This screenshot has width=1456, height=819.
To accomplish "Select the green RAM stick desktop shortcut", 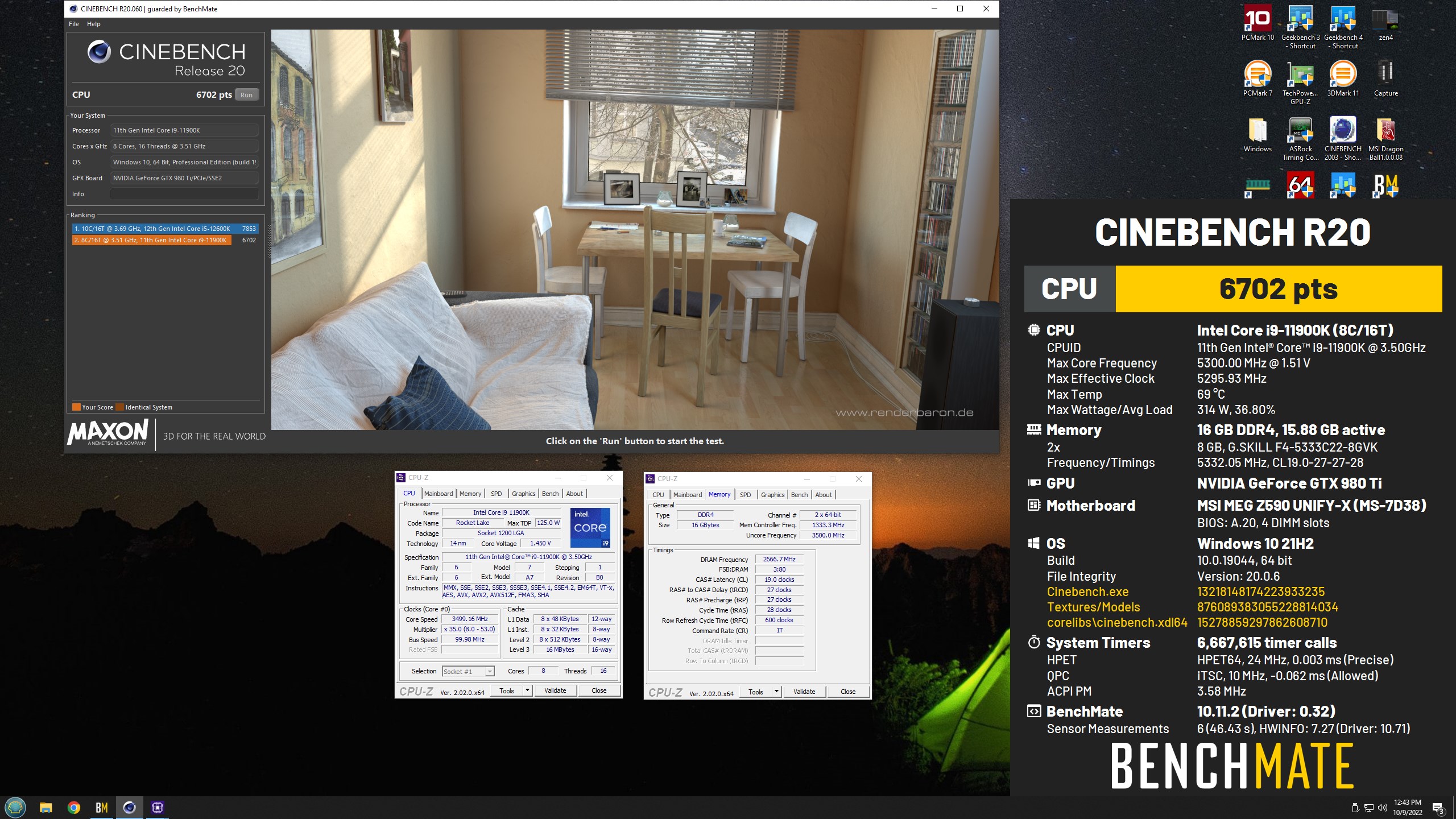I will [x=1258, y=186].
